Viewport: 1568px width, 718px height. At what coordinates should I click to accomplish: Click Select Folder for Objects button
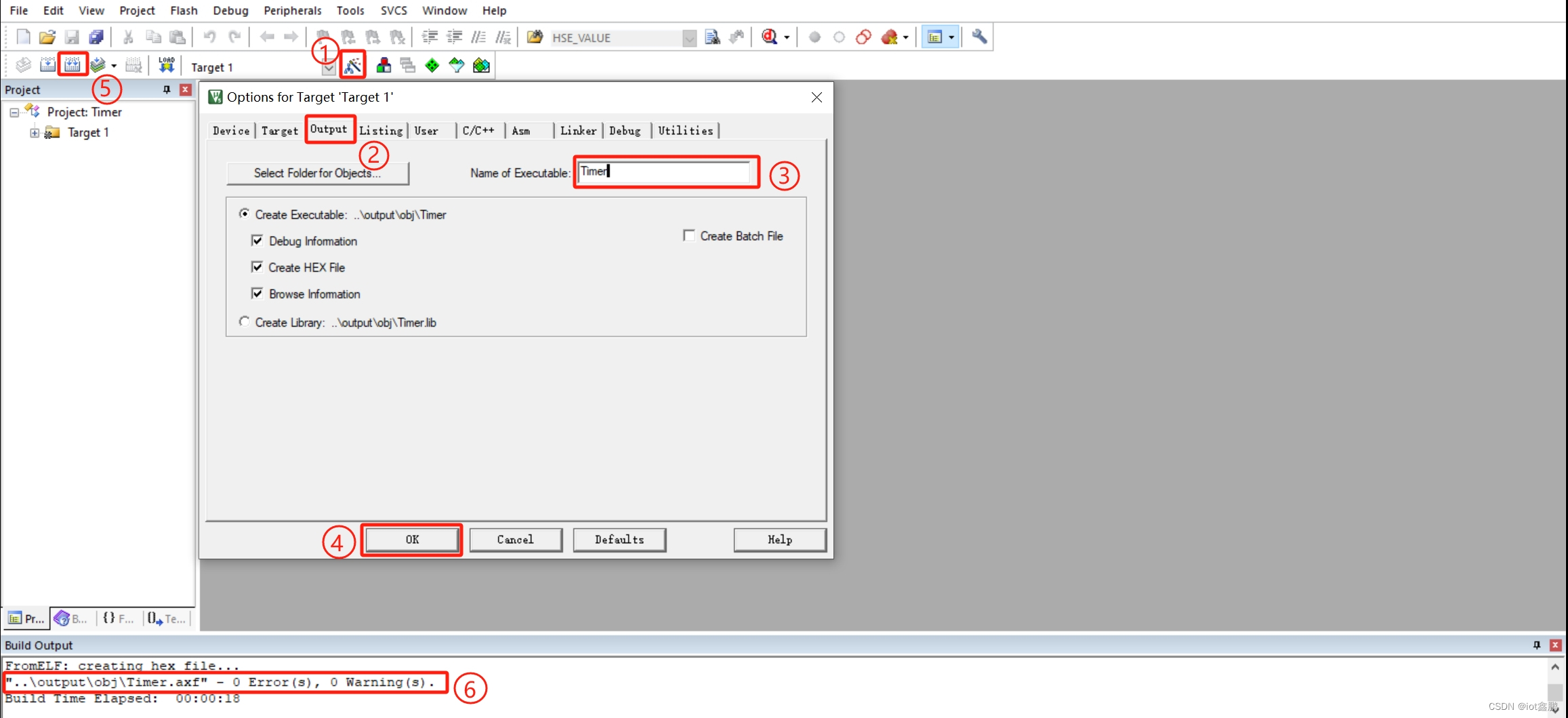pos(318,174)
